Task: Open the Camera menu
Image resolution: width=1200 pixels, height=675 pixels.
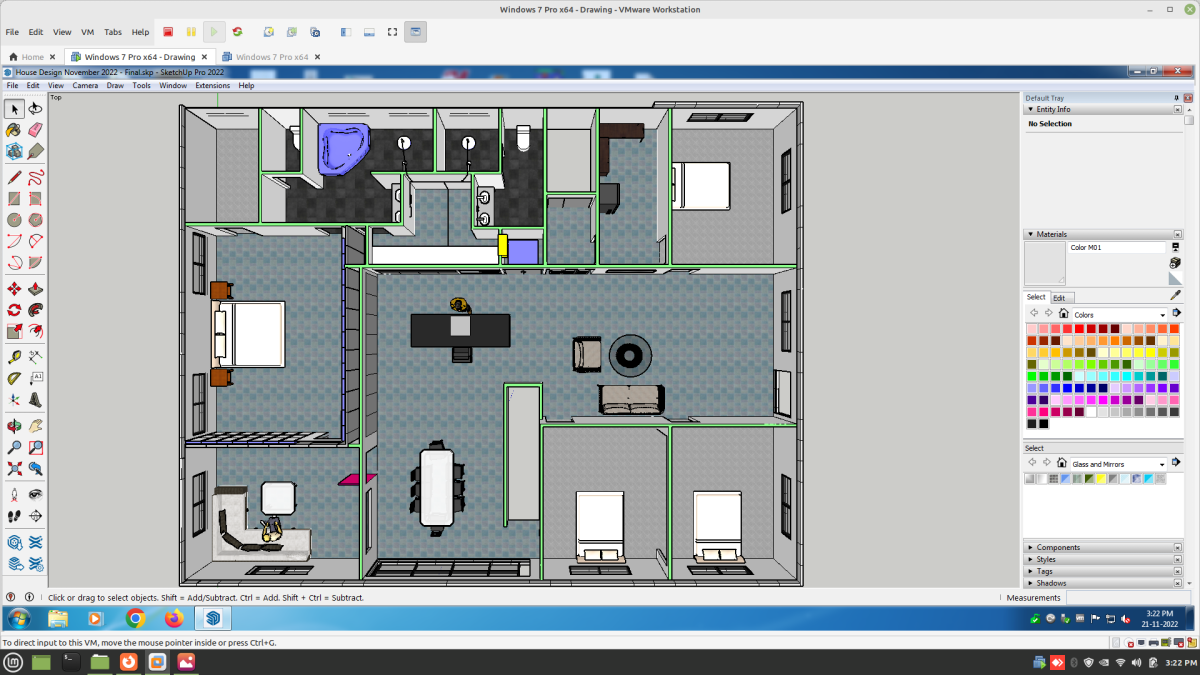Action: point(85,85)
